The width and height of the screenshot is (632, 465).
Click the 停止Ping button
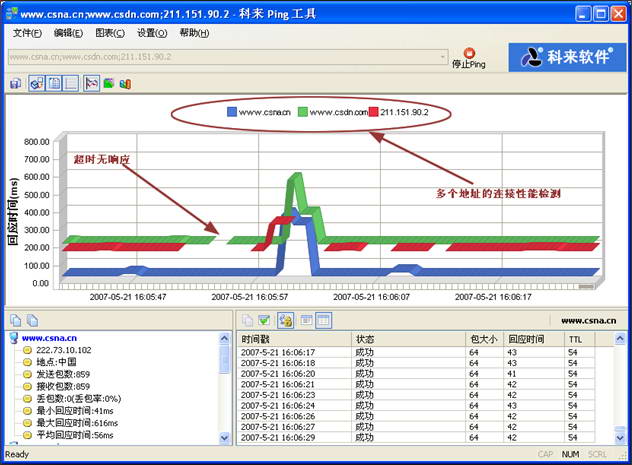[468, 58]
